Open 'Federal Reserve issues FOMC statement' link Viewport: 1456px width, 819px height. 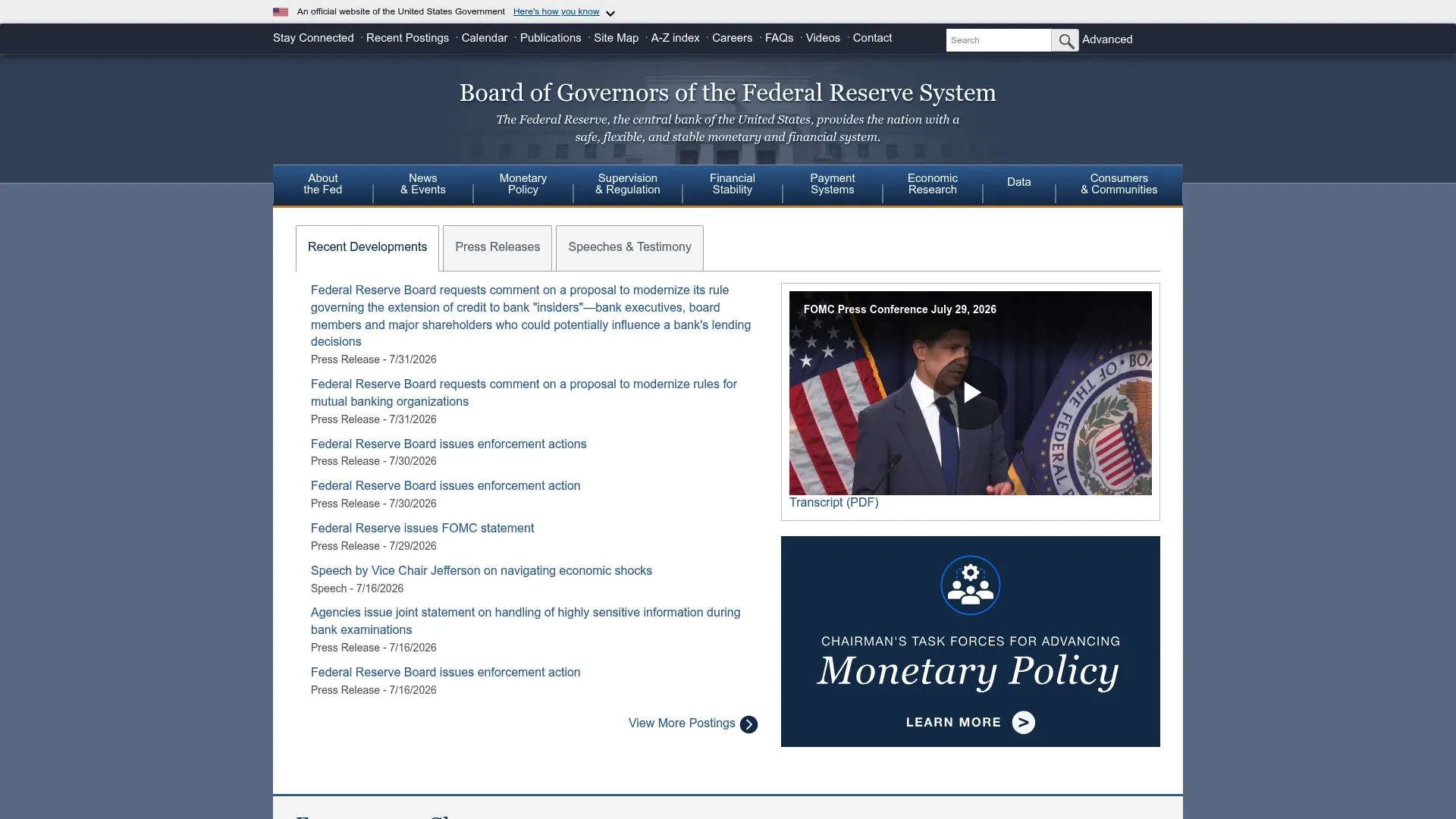click(422, 529)
